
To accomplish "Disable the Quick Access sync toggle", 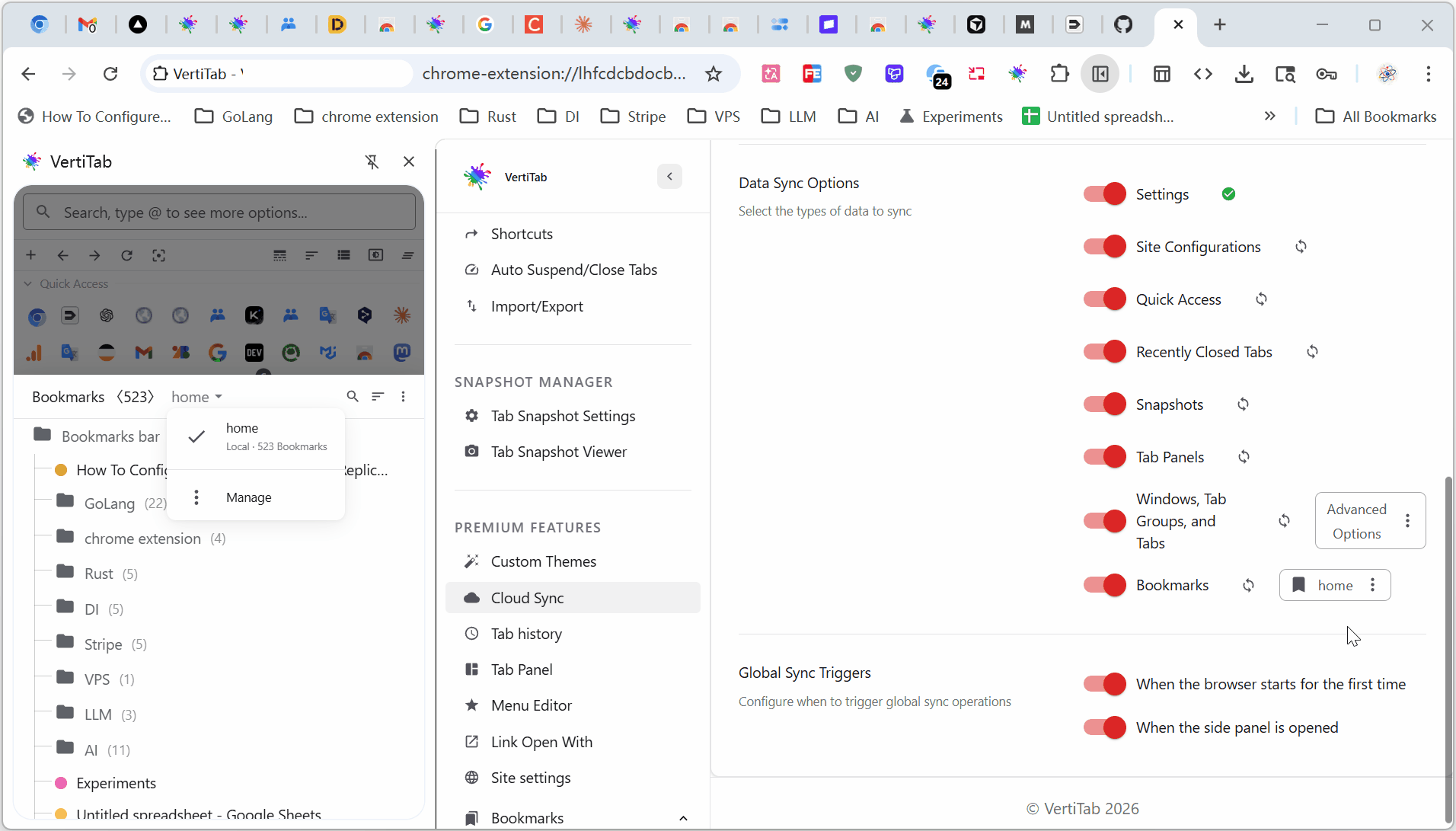I will 1104,299.
